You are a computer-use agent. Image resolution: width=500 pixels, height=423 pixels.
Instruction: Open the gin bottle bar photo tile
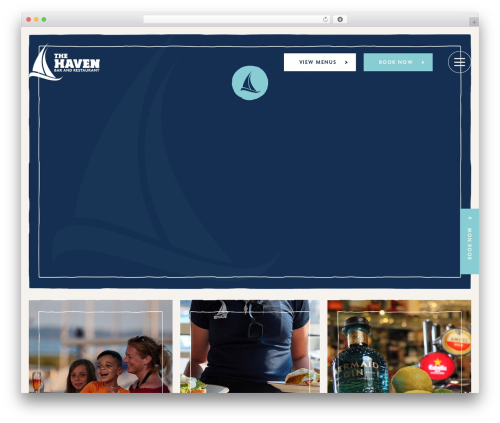point(399,346)
